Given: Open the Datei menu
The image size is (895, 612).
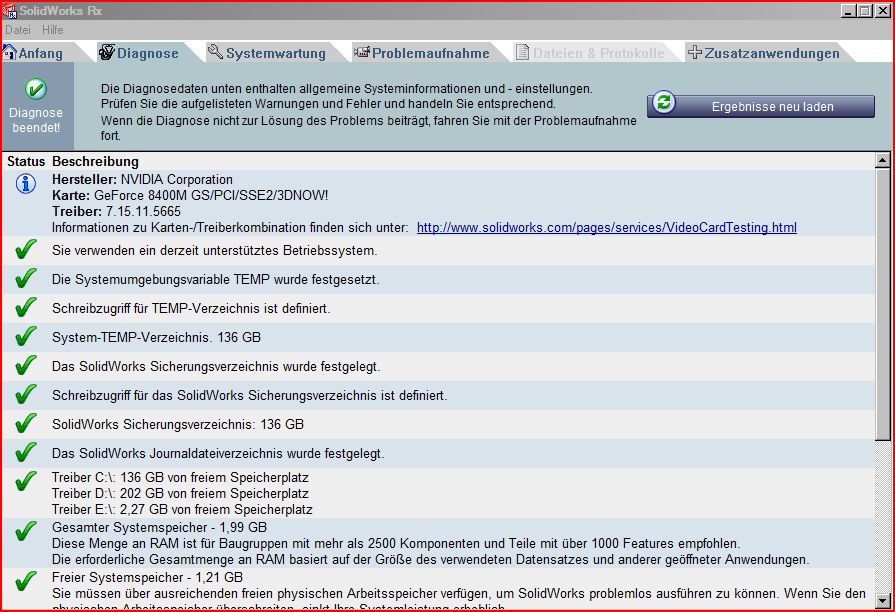Looking at the screenshot, I should [18, 30].
